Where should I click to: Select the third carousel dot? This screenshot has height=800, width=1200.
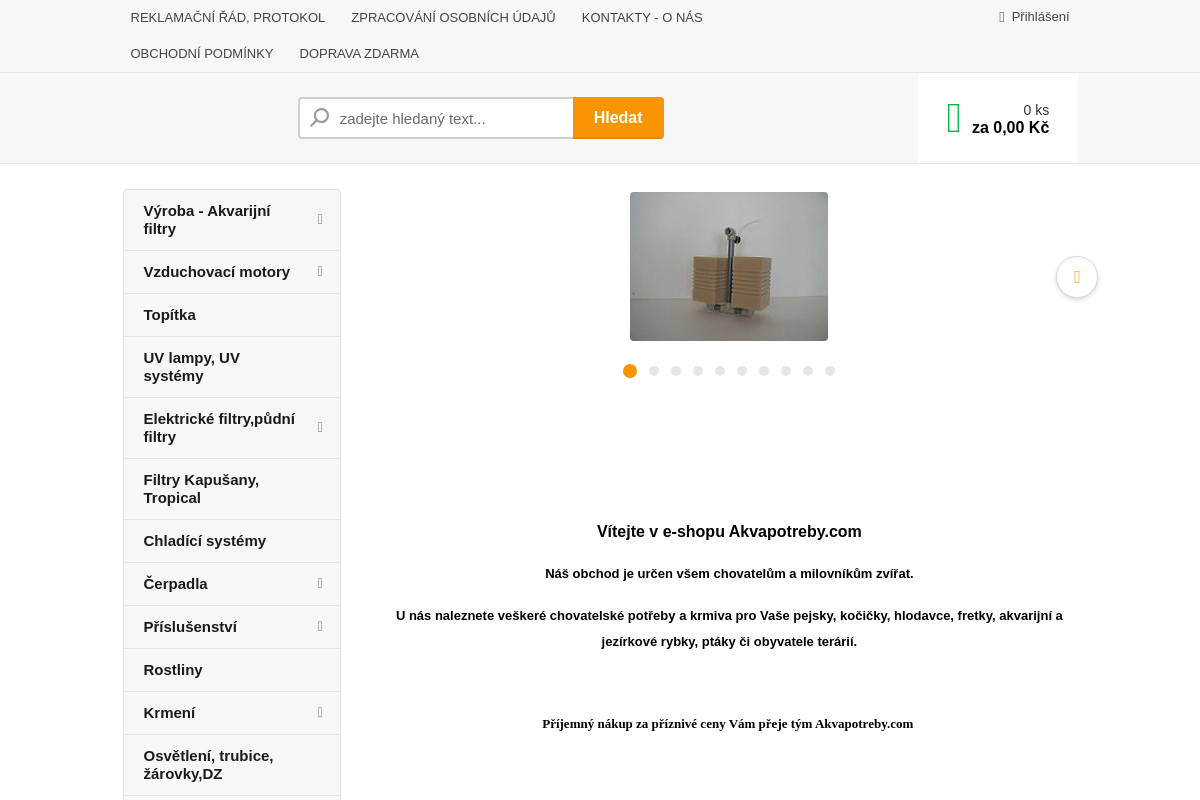pyautogui.click(x=676, y=371)
